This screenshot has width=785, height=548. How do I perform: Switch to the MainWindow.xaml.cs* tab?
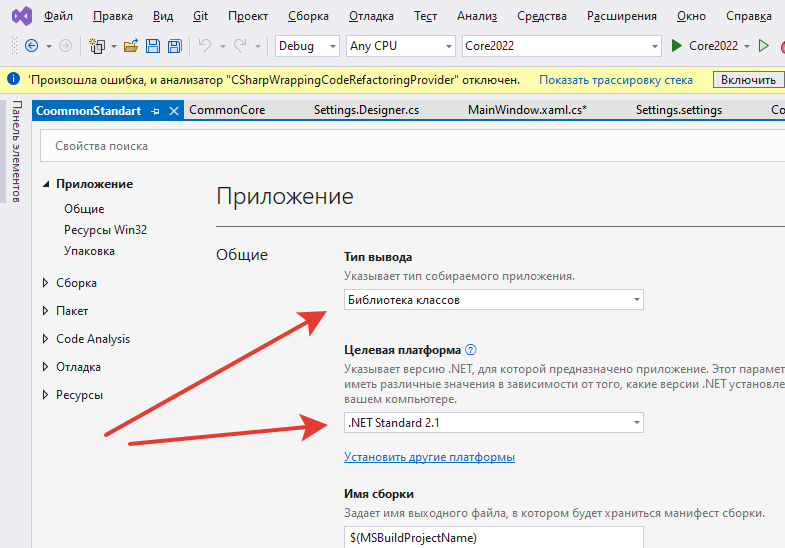click(527, 110)
